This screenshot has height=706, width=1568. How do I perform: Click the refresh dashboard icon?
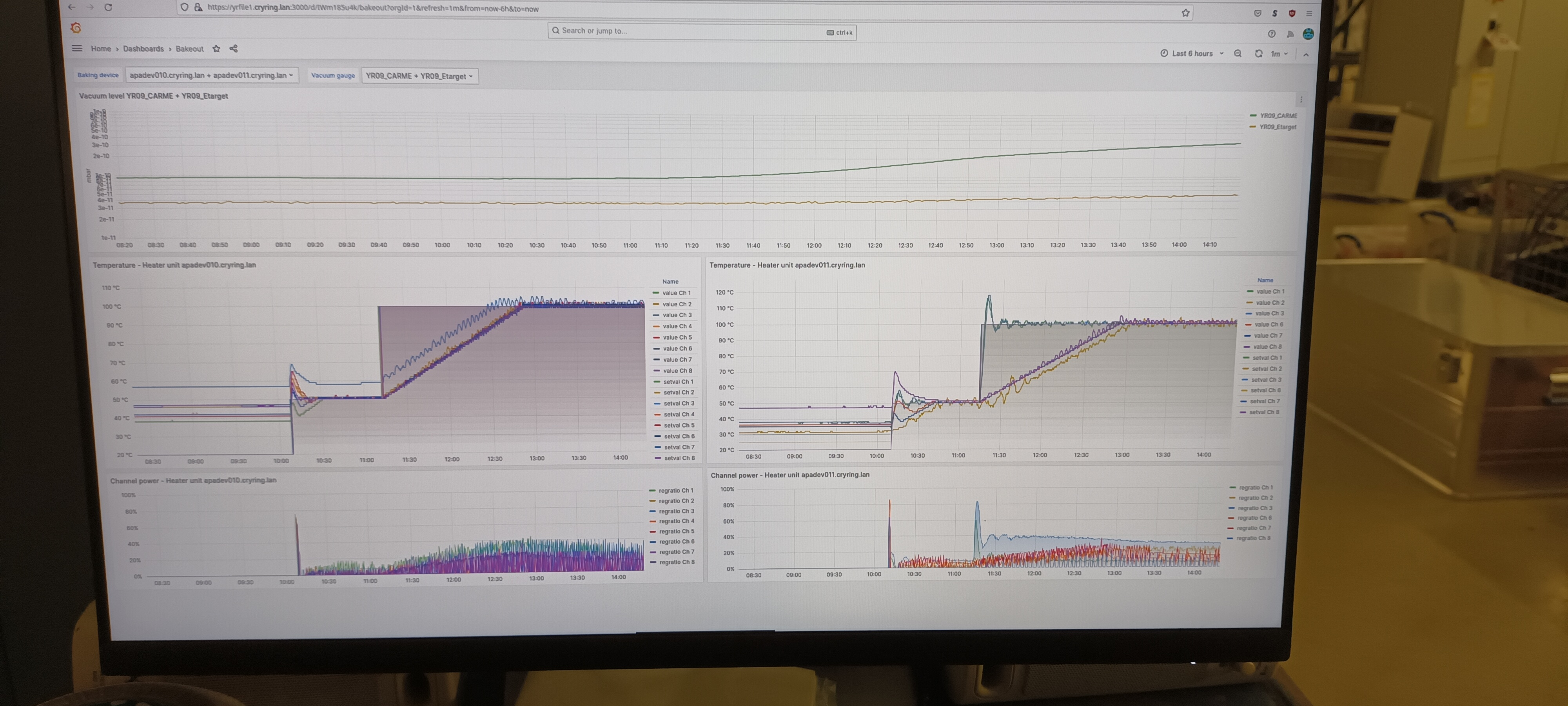coord(1258,54)
